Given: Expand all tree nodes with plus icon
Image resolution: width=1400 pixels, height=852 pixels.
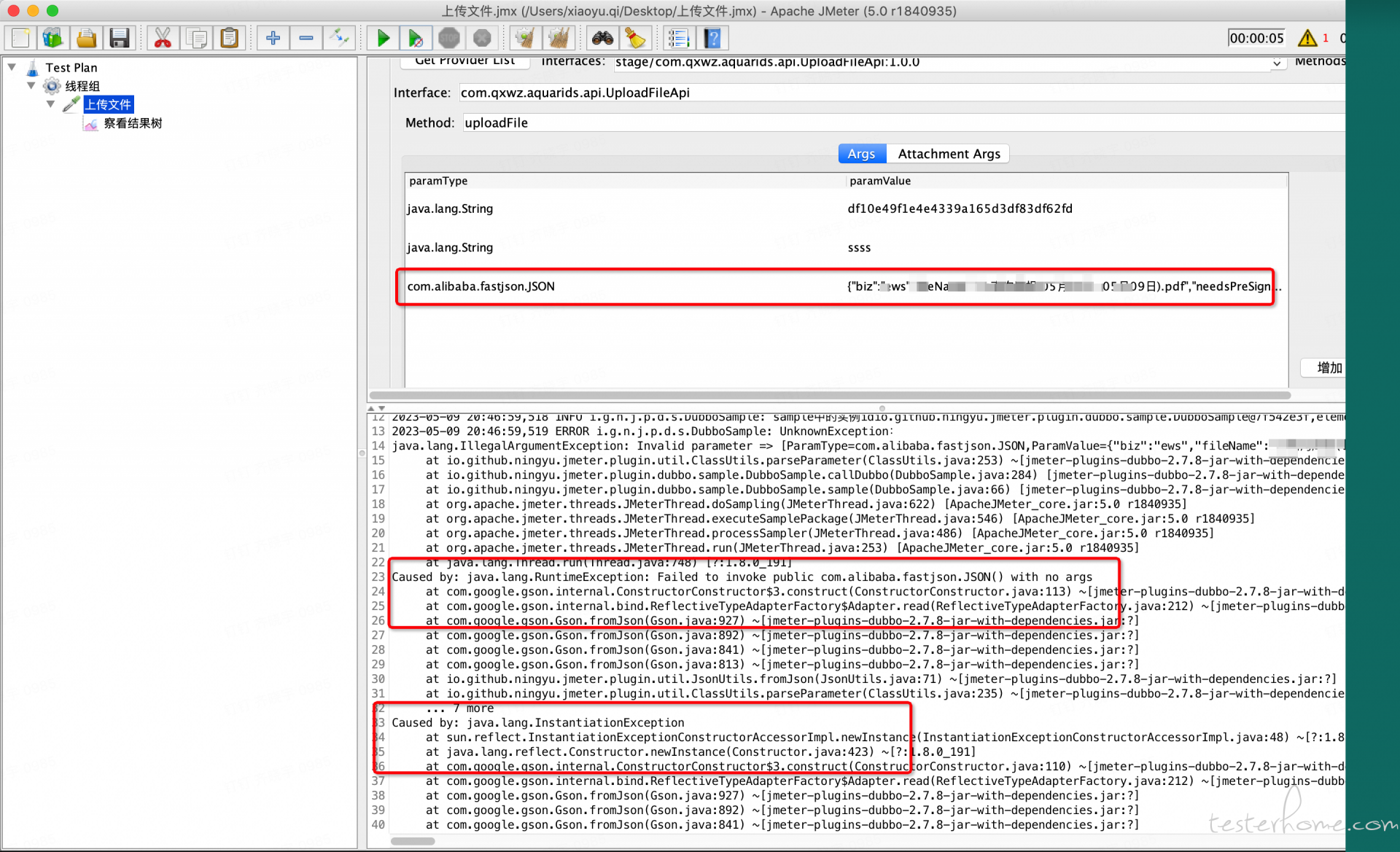Looking at the screenshot, I should tap(273, 38).
